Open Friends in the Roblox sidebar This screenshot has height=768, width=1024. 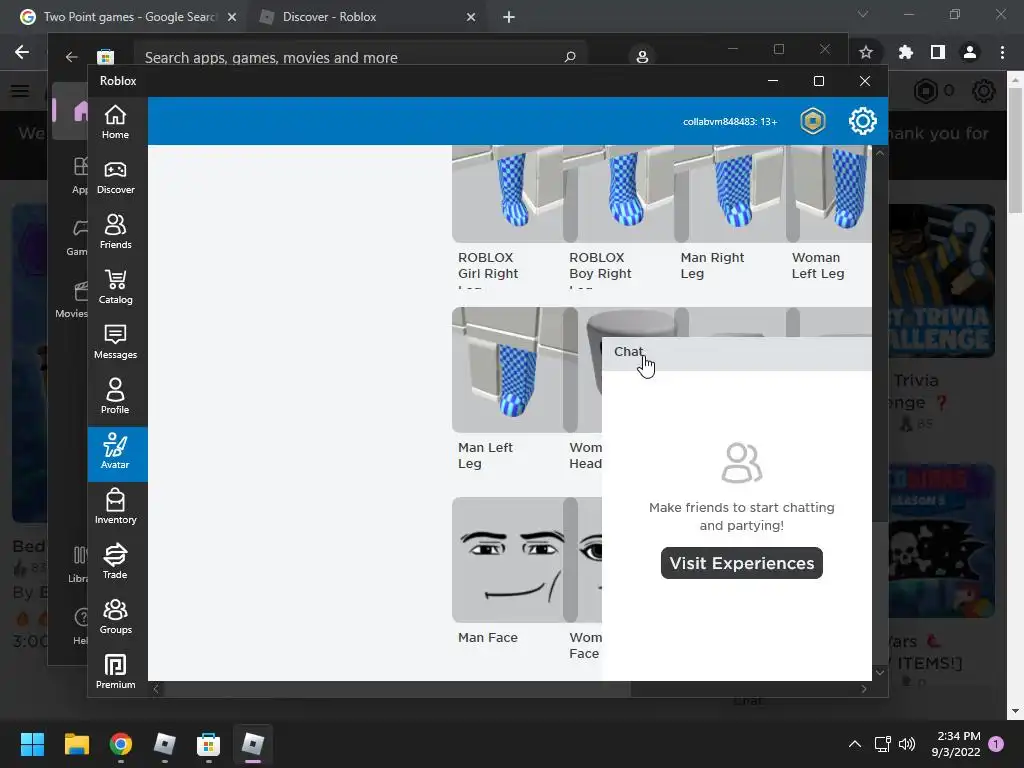click(x=116, y=232)
